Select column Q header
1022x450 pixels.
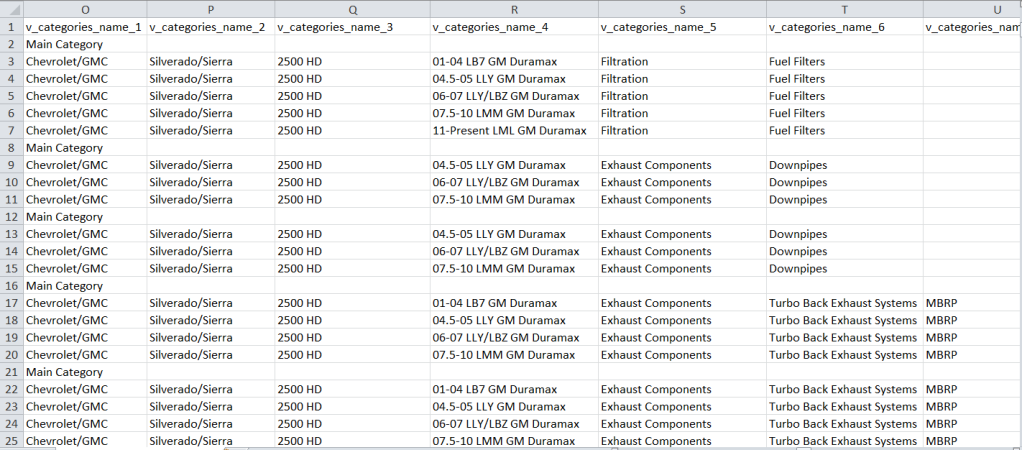[352, 9]
